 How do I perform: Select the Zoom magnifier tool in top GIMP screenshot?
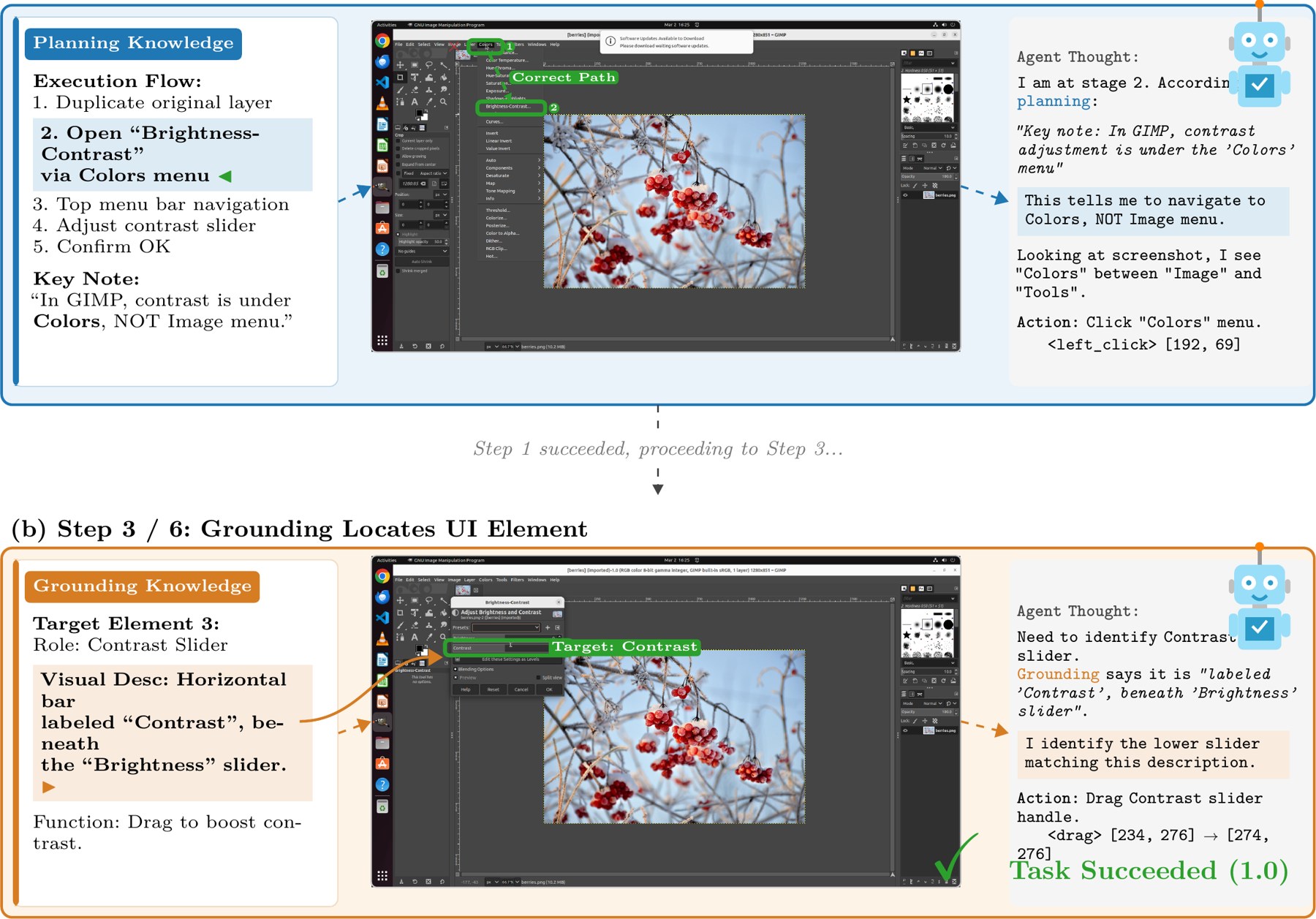point(443,102)
